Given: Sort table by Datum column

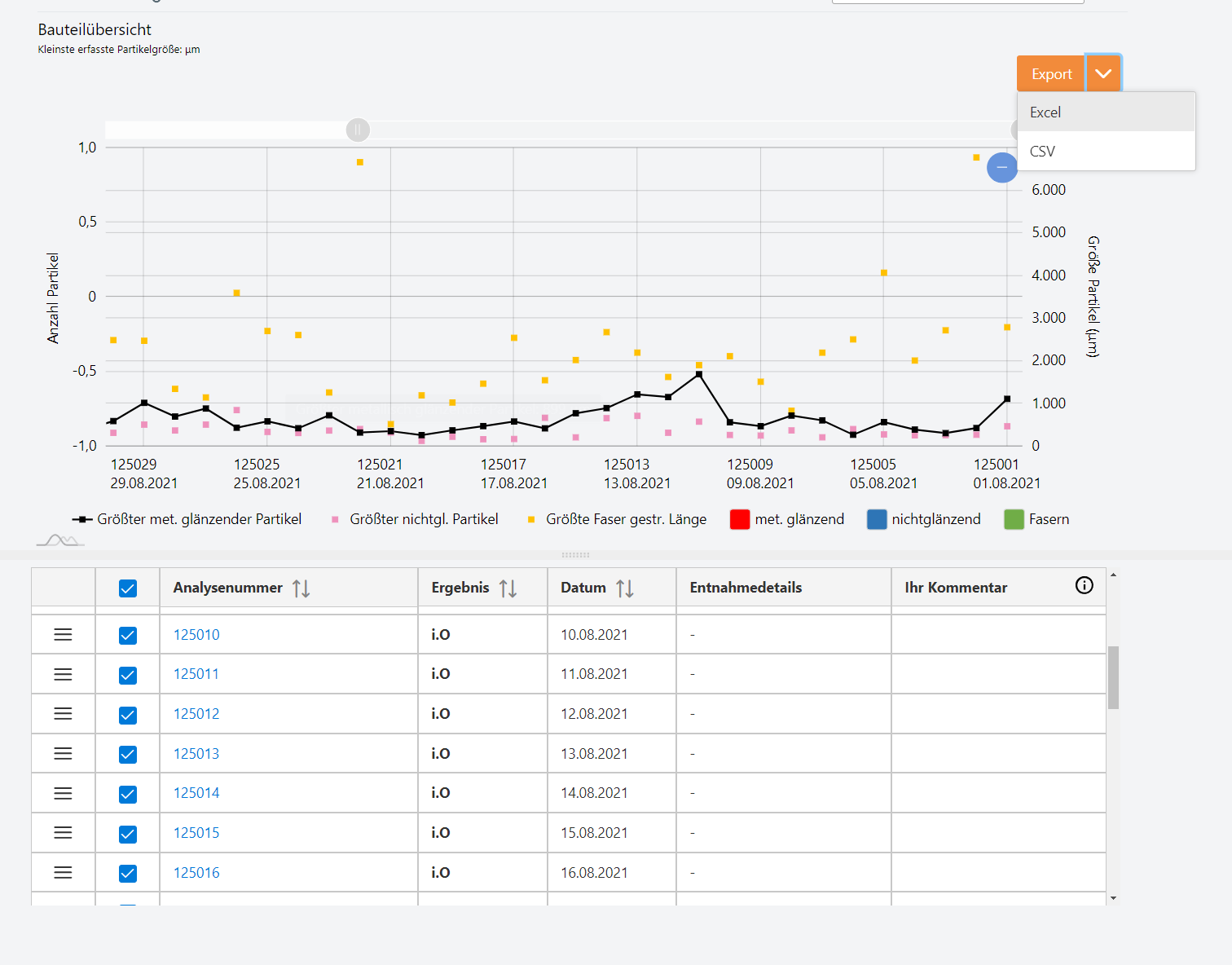Looking at the screenshot, I should point(624,588).
